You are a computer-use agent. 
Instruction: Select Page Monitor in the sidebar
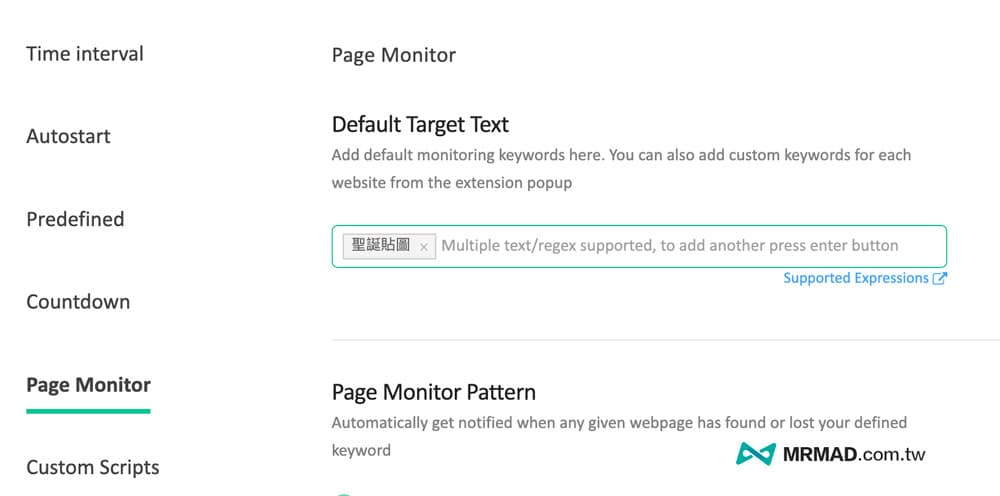point(89,385)
